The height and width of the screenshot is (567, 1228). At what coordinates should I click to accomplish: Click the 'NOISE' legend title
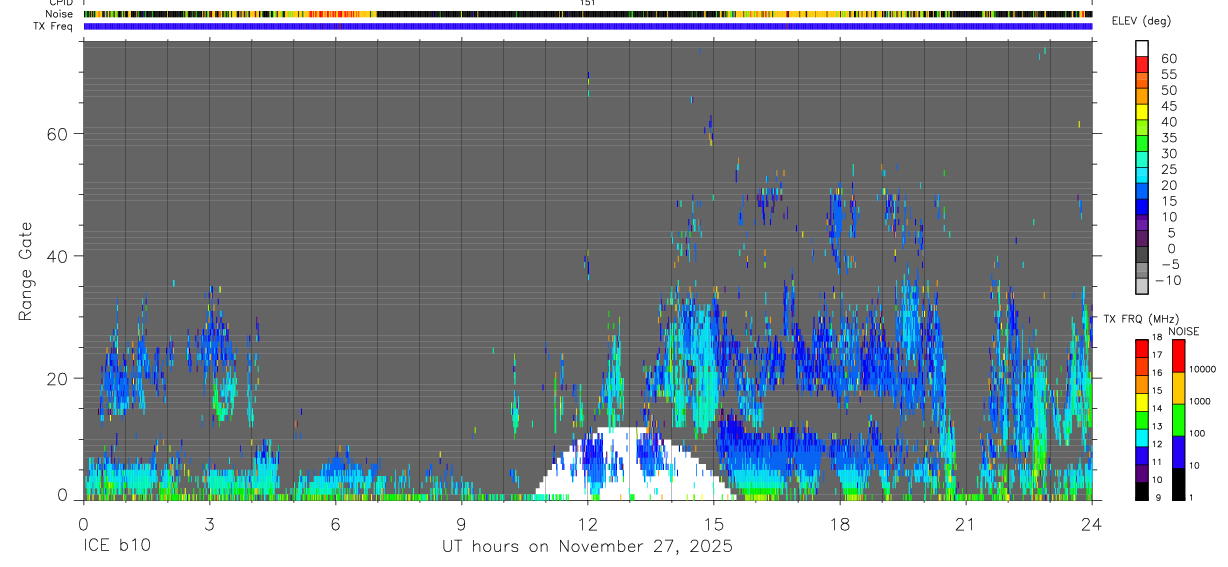click(1184, 331)
